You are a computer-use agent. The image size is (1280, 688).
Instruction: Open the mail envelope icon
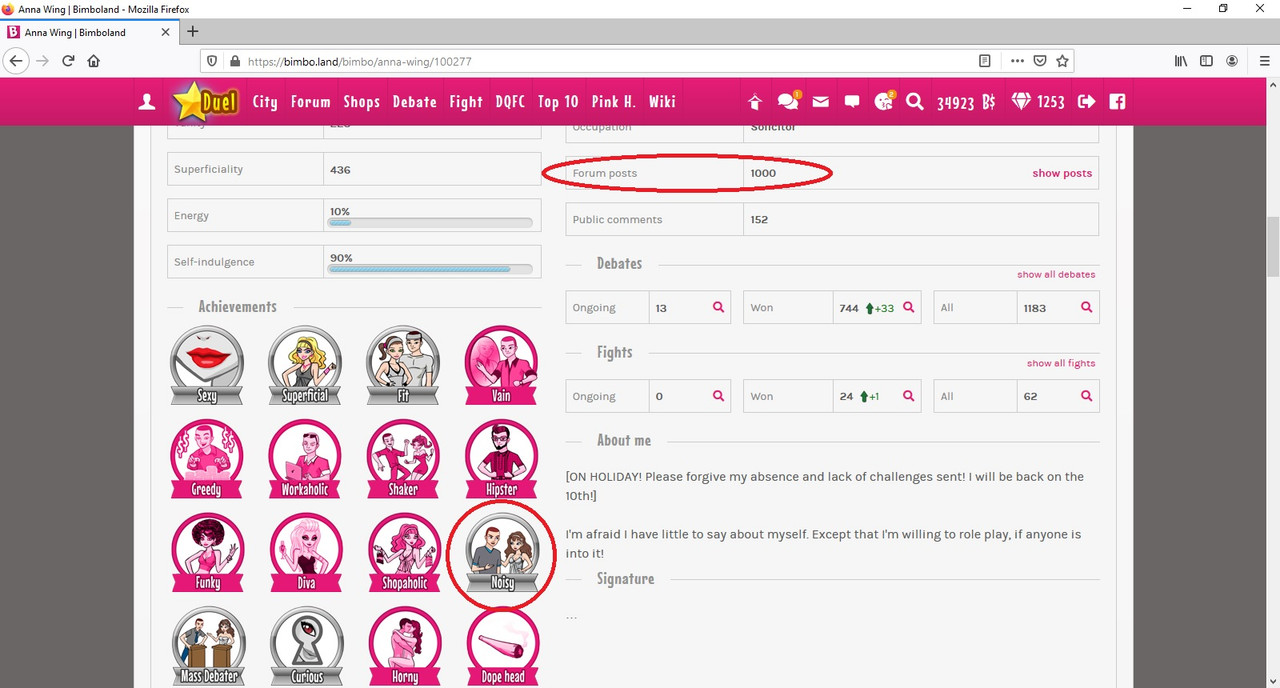click(x=820, y=102)
